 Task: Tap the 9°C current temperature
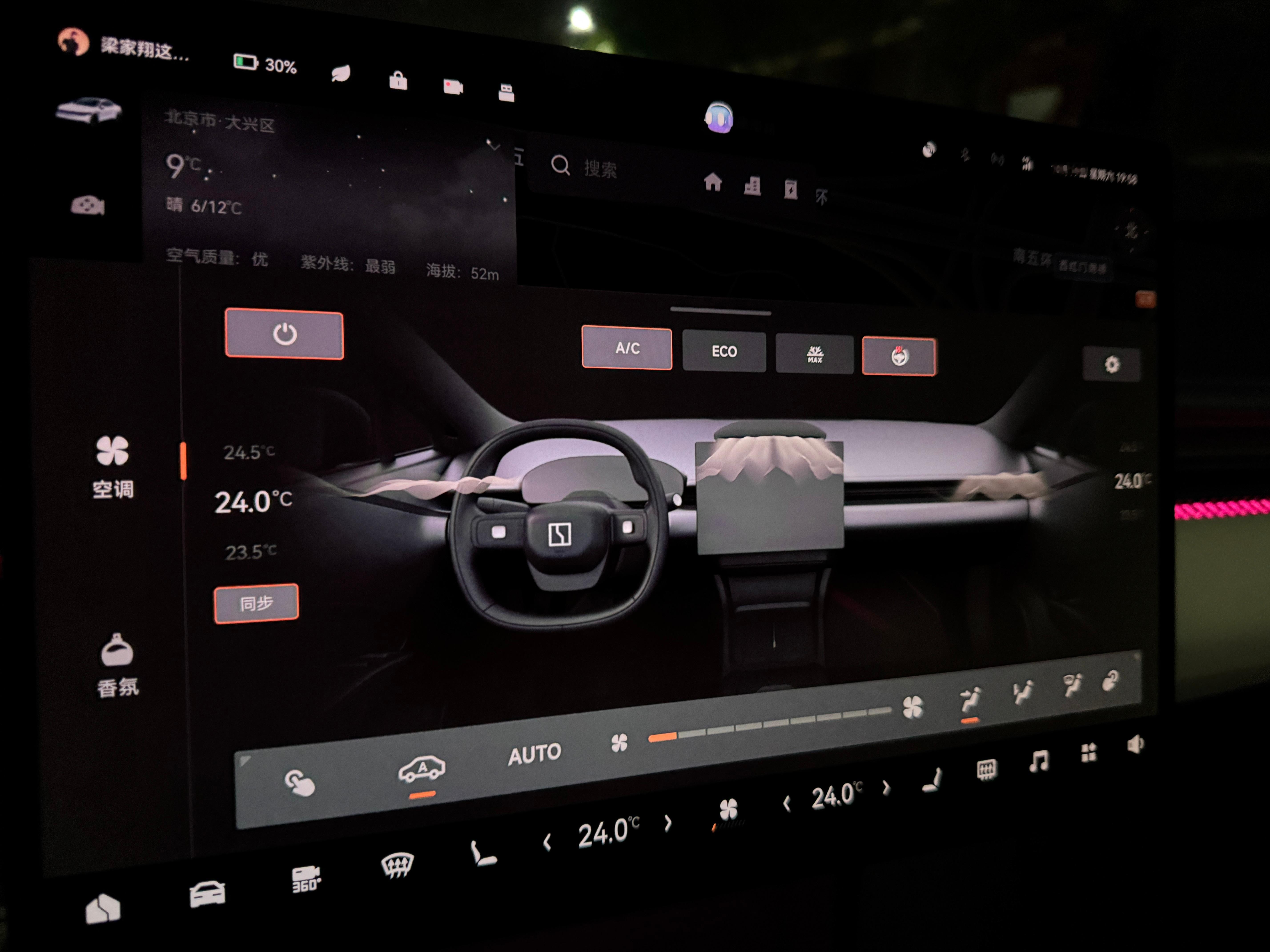tap(184, 166)
